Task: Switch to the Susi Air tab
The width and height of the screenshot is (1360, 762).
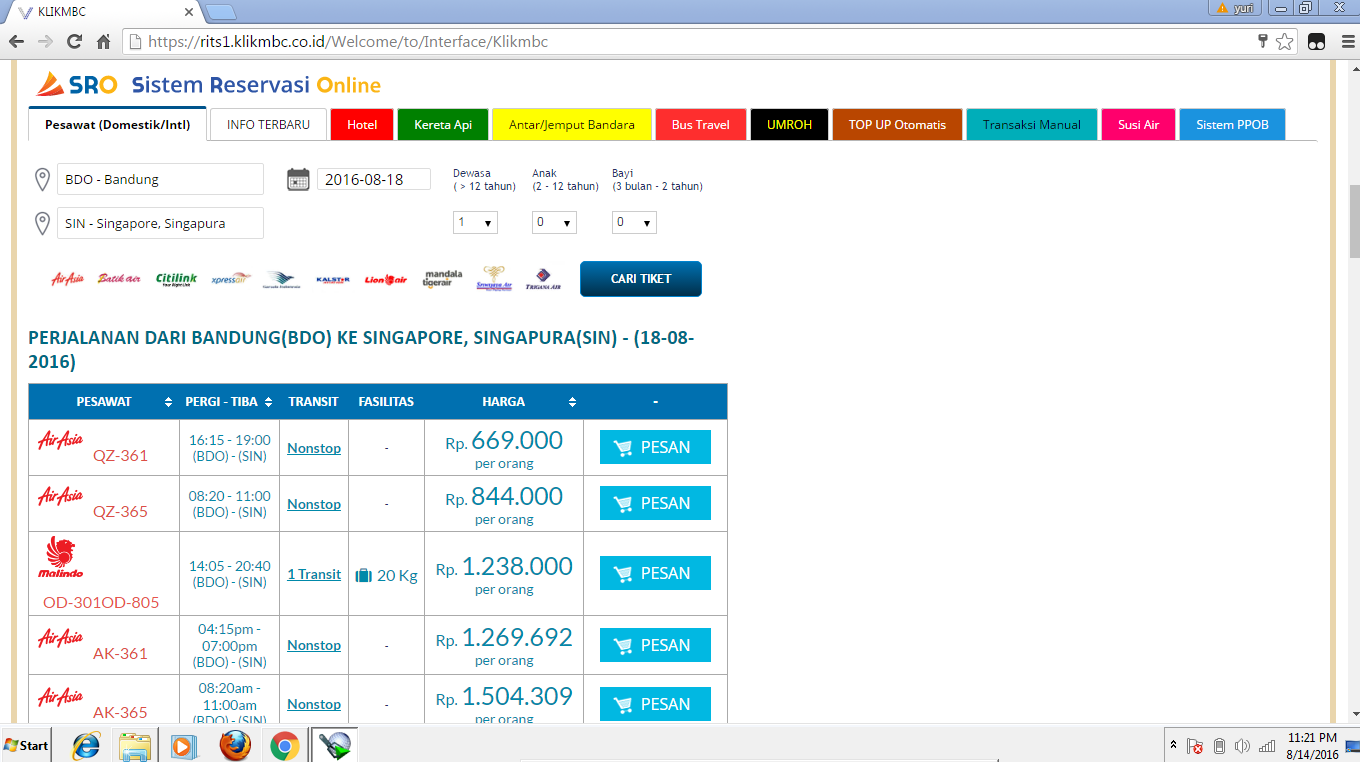Action: (x=1138, y=124)
